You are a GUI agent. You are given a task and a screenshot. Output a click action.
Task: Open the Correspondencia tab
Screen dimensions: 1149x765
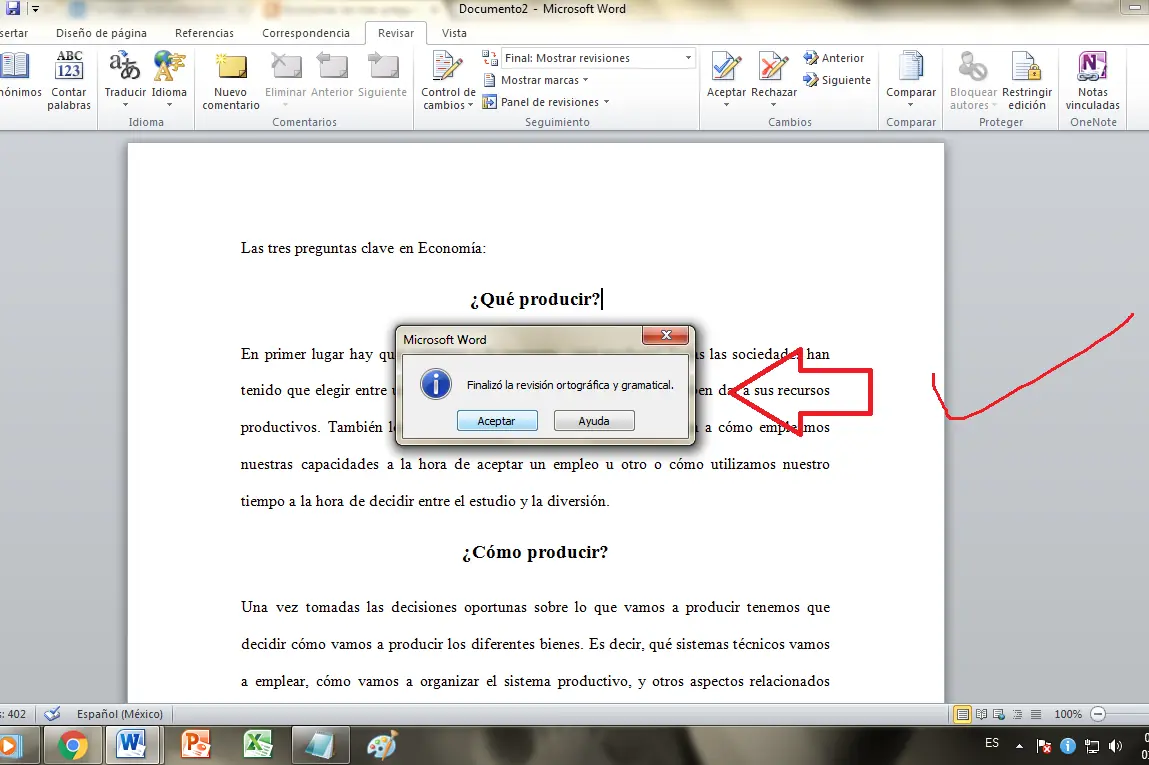click(x=306, y=33)
